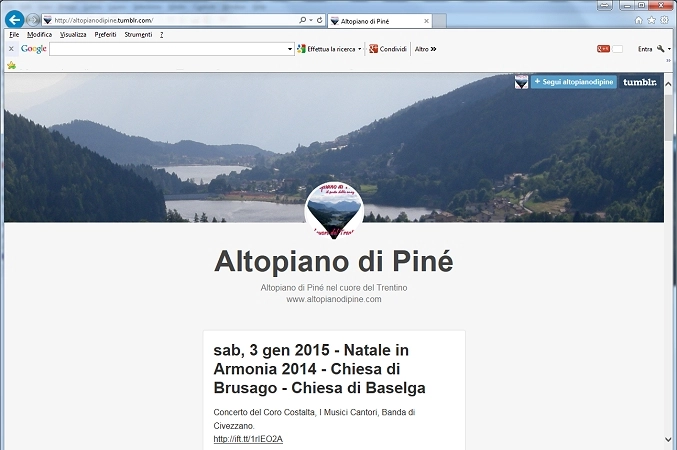Click the Google toolbar search input field
Viewport: 677px width, 450px height.
pos(168,49)
